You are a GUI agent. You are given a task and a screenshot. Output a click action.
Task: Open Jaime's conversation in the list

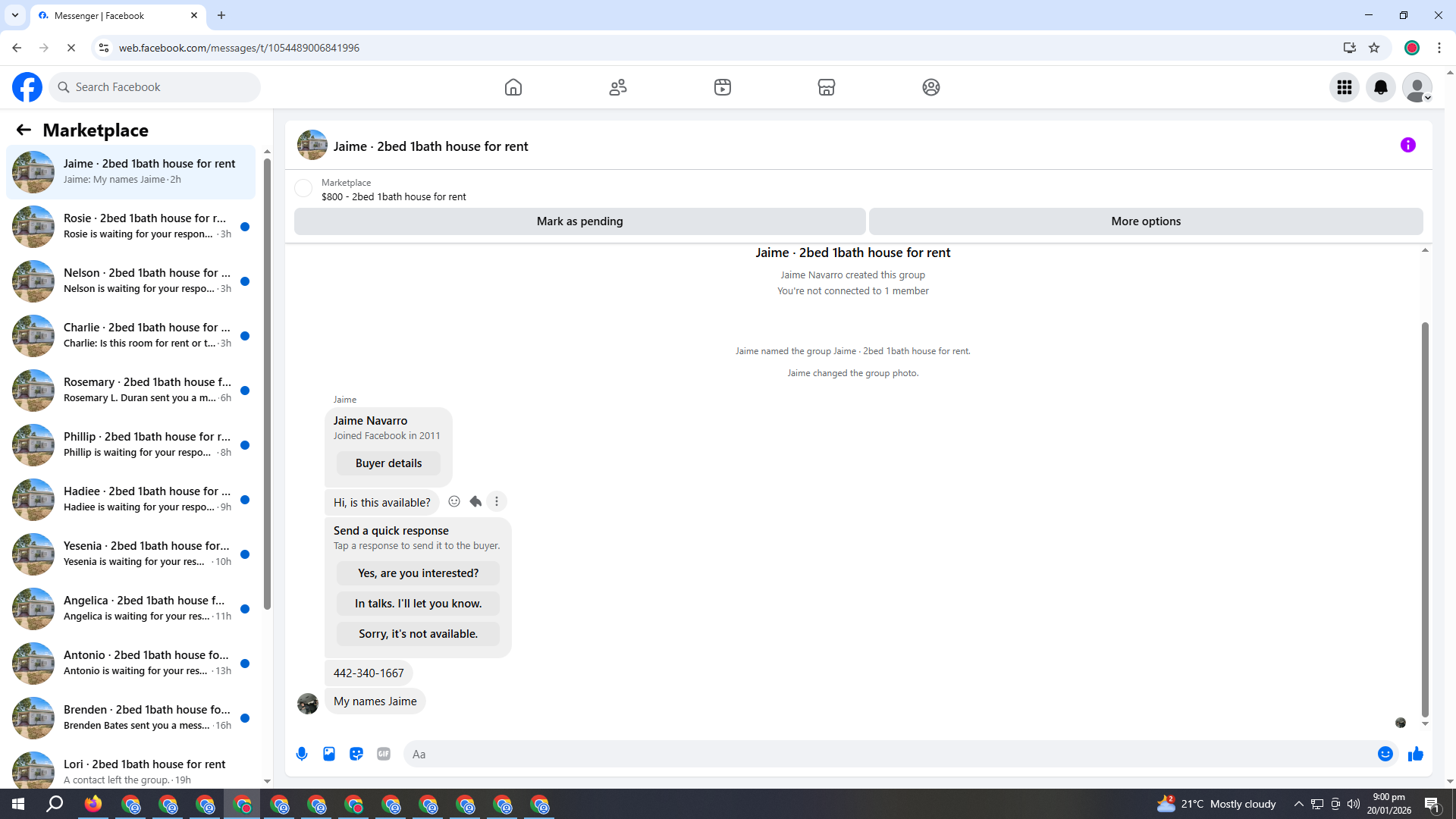(x=131, y=172)
